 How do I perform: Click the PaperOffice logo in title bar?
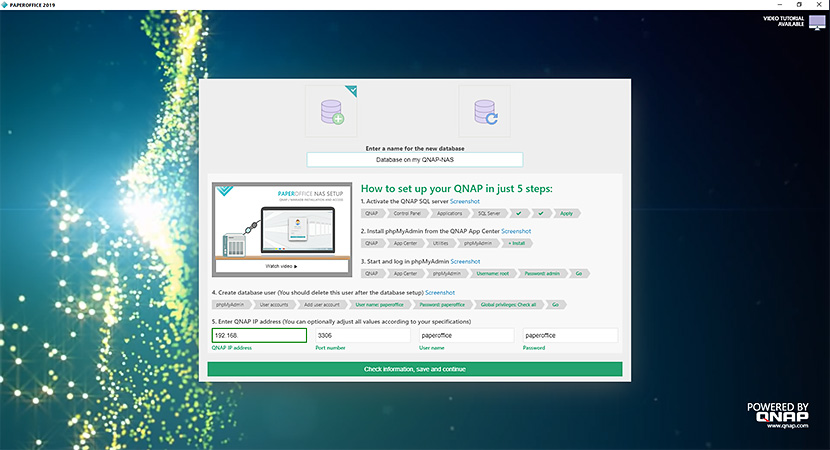[4, 5]
